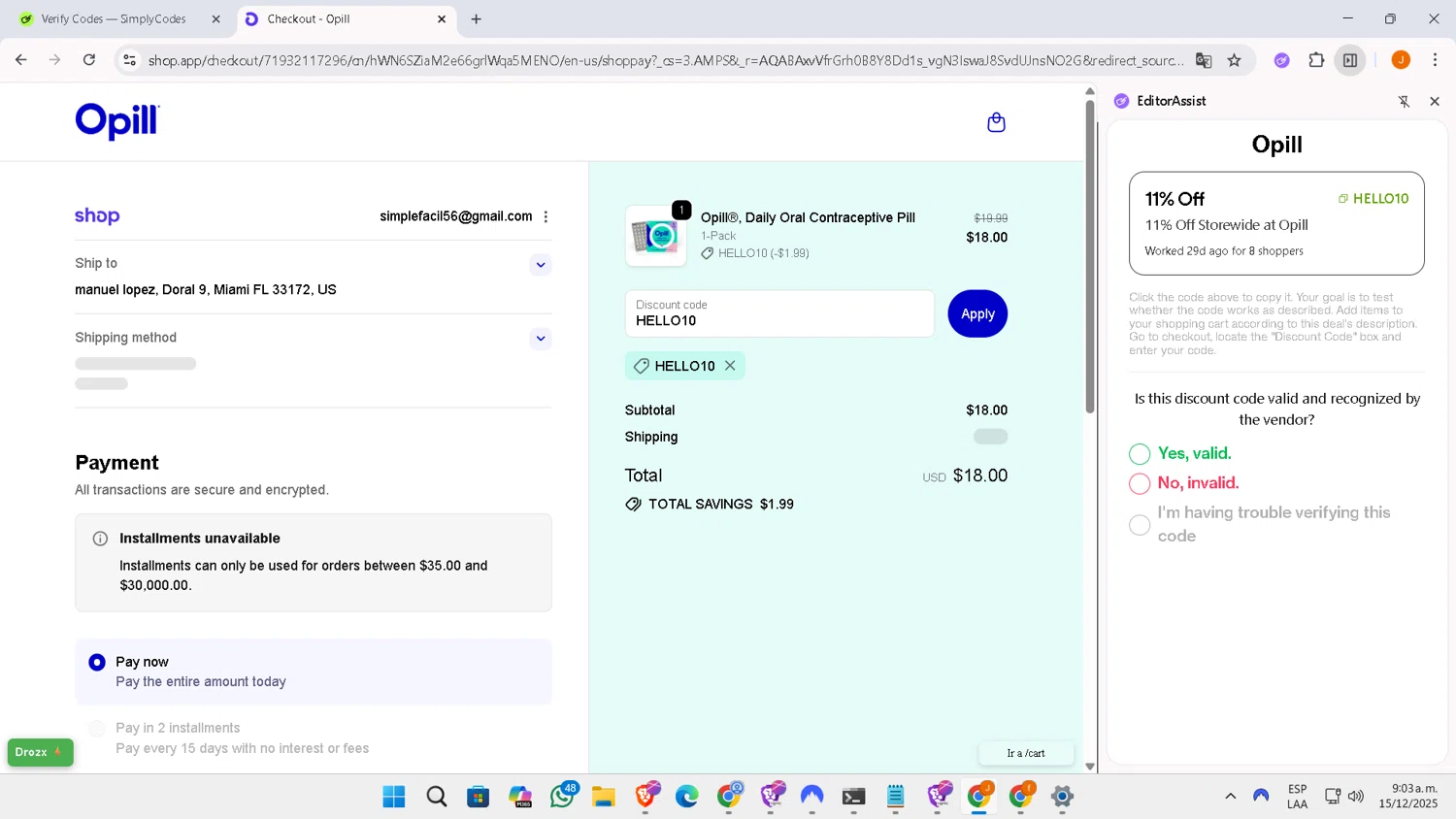
Task: Switch to the Checkout - Opill tab
Action: [347, 19]
